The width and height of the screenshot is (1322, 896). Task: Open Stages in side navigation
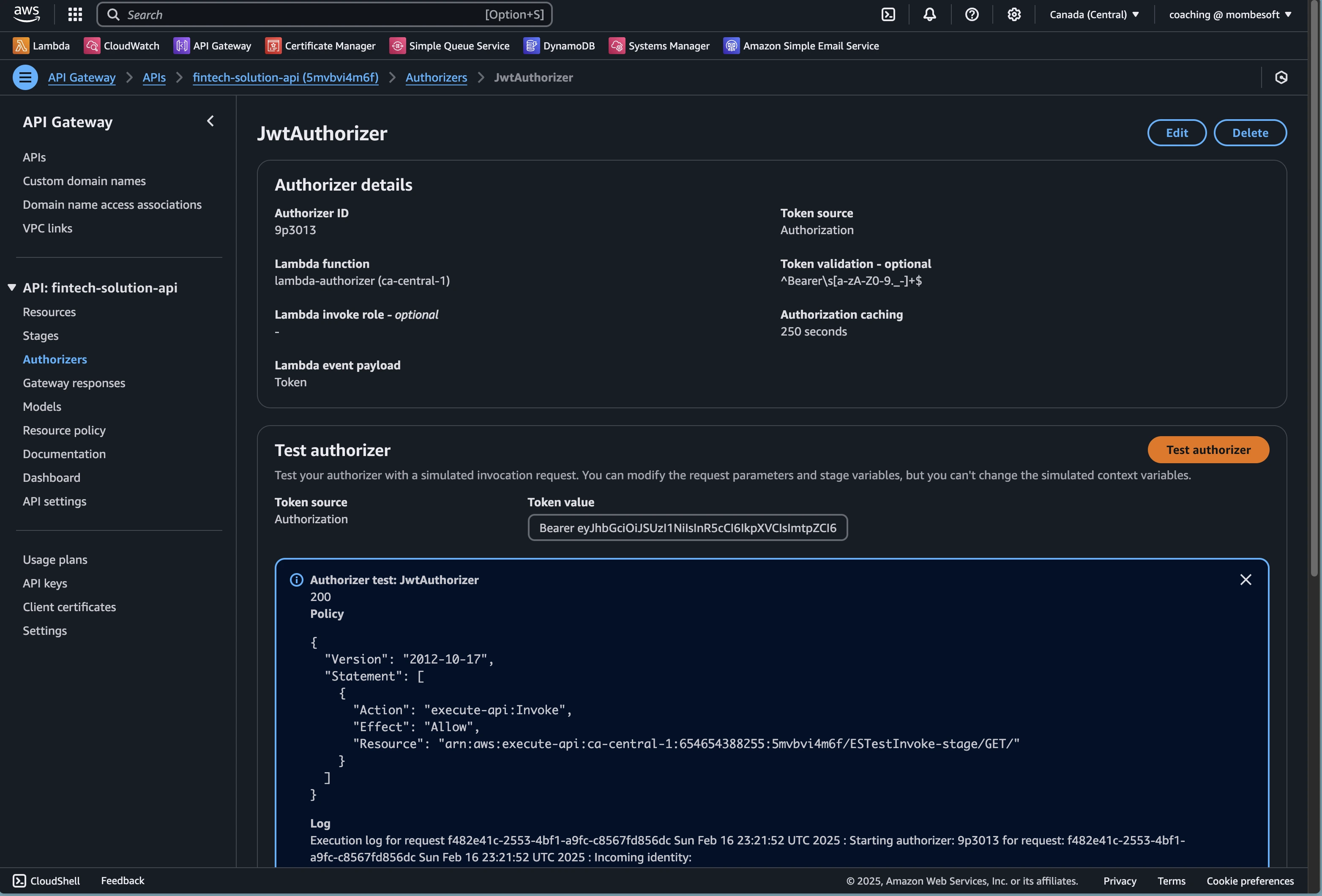point(41,336)
